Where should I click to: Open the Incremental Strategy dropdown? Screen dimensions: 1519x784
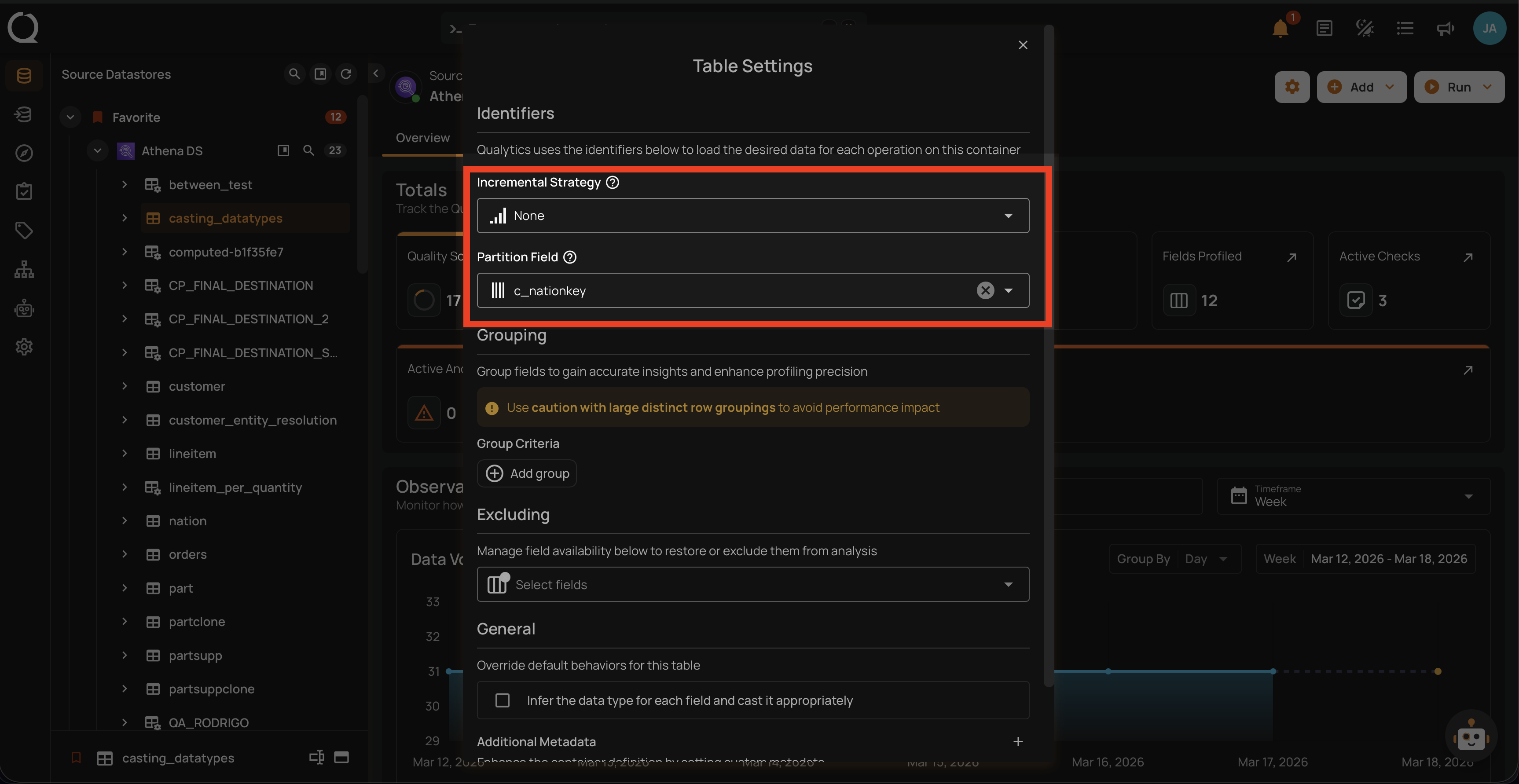coord(752,216)
